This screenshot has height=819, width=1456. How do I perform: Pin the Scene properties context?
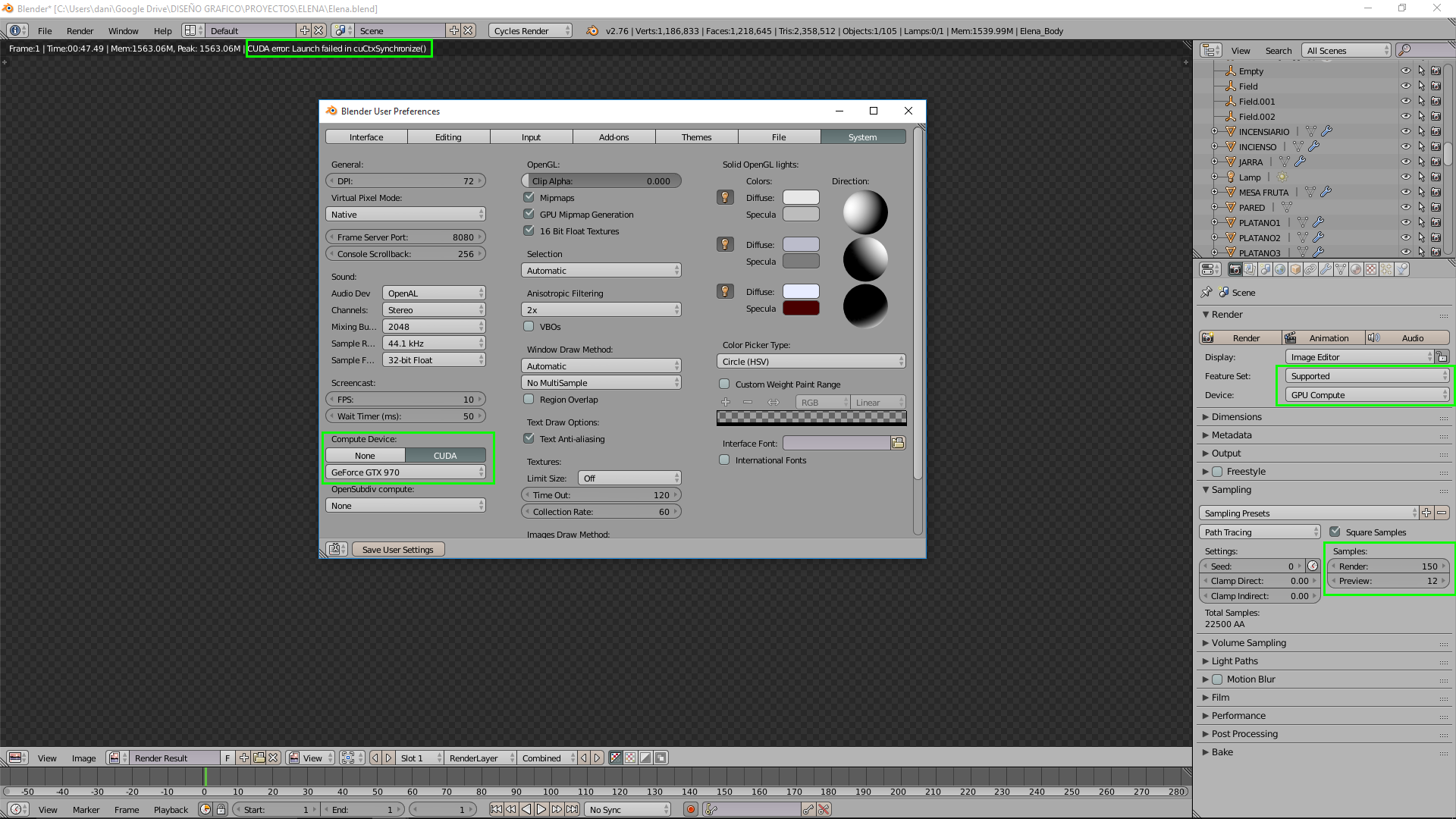coord(1207,292)
